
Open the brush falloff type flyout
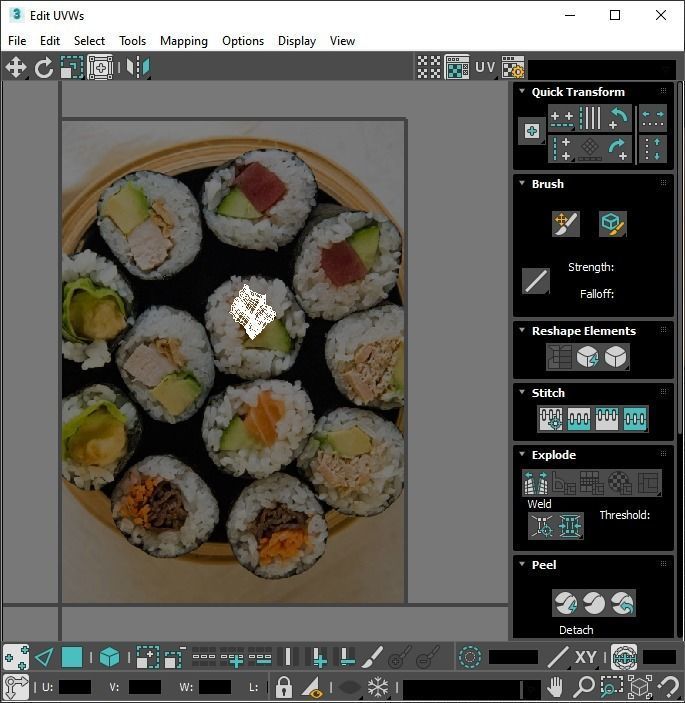pos(536,281)
